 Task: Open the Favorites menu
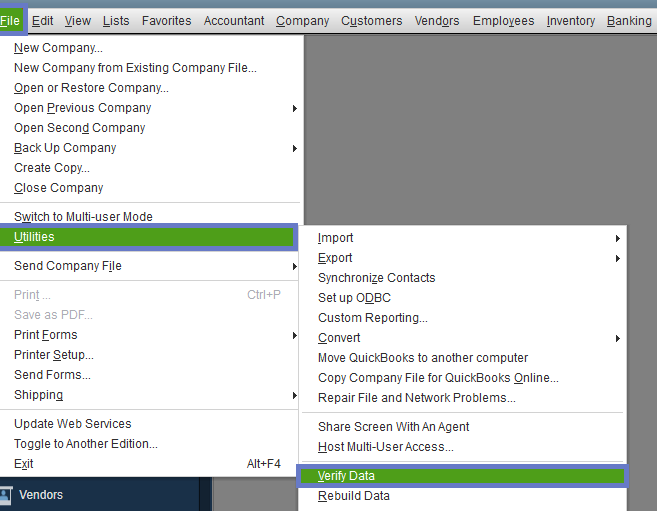pyautogui.click(x=166, y=21)
